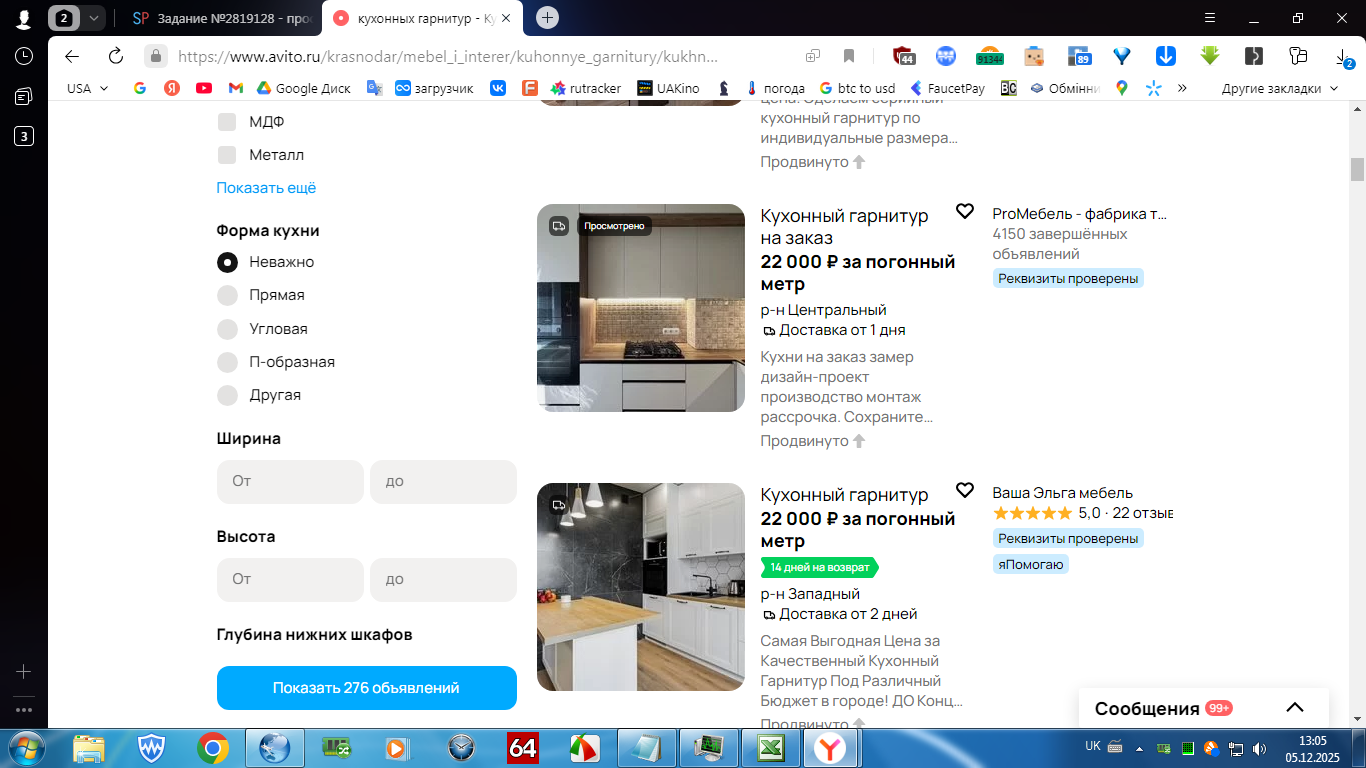Open the VK bookmark icon
1366x768 pixels.
498,88
